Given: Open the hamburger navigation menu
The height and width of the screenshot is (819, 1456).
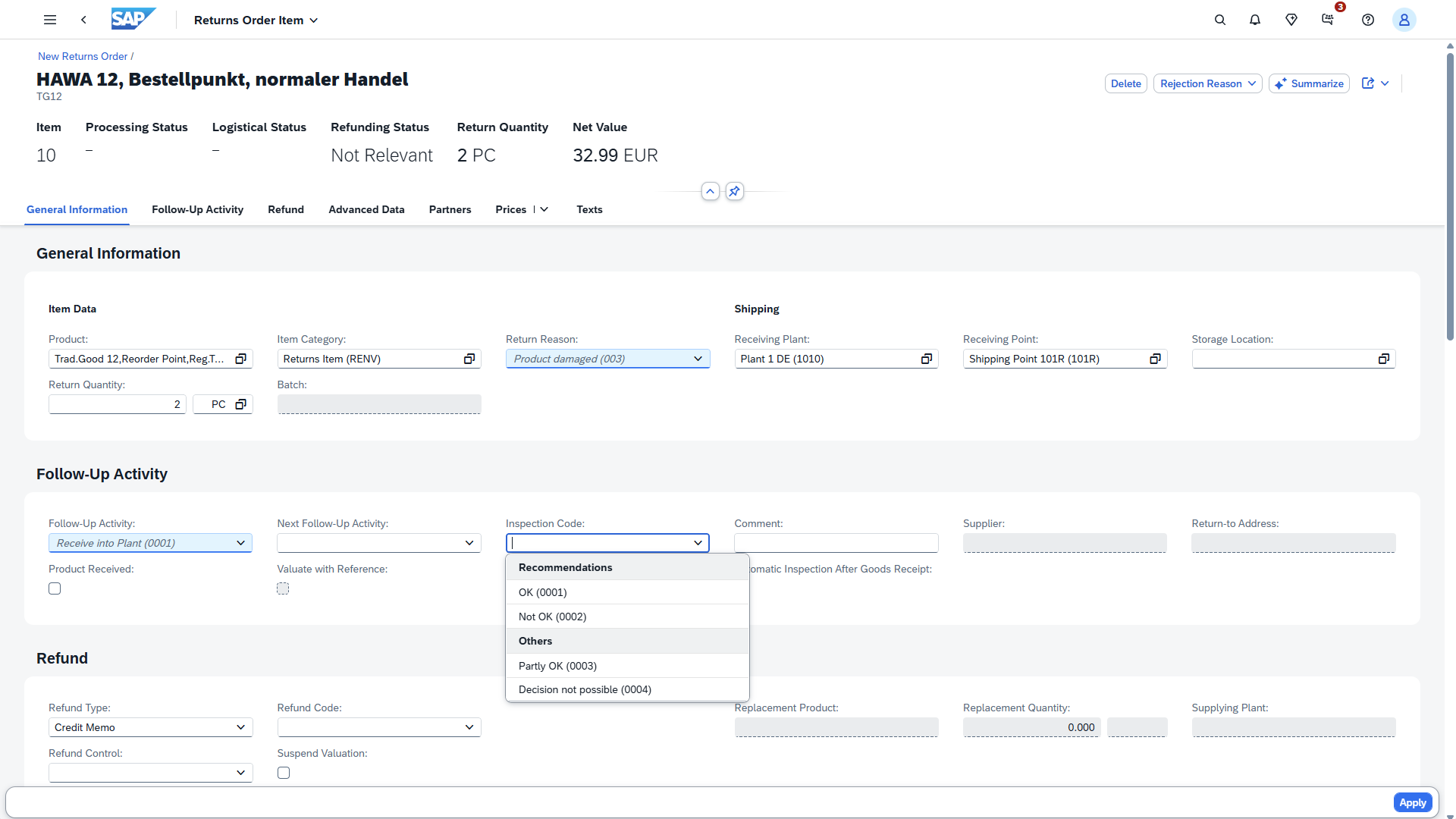Looking at the screenshot, I should (50, 20).
